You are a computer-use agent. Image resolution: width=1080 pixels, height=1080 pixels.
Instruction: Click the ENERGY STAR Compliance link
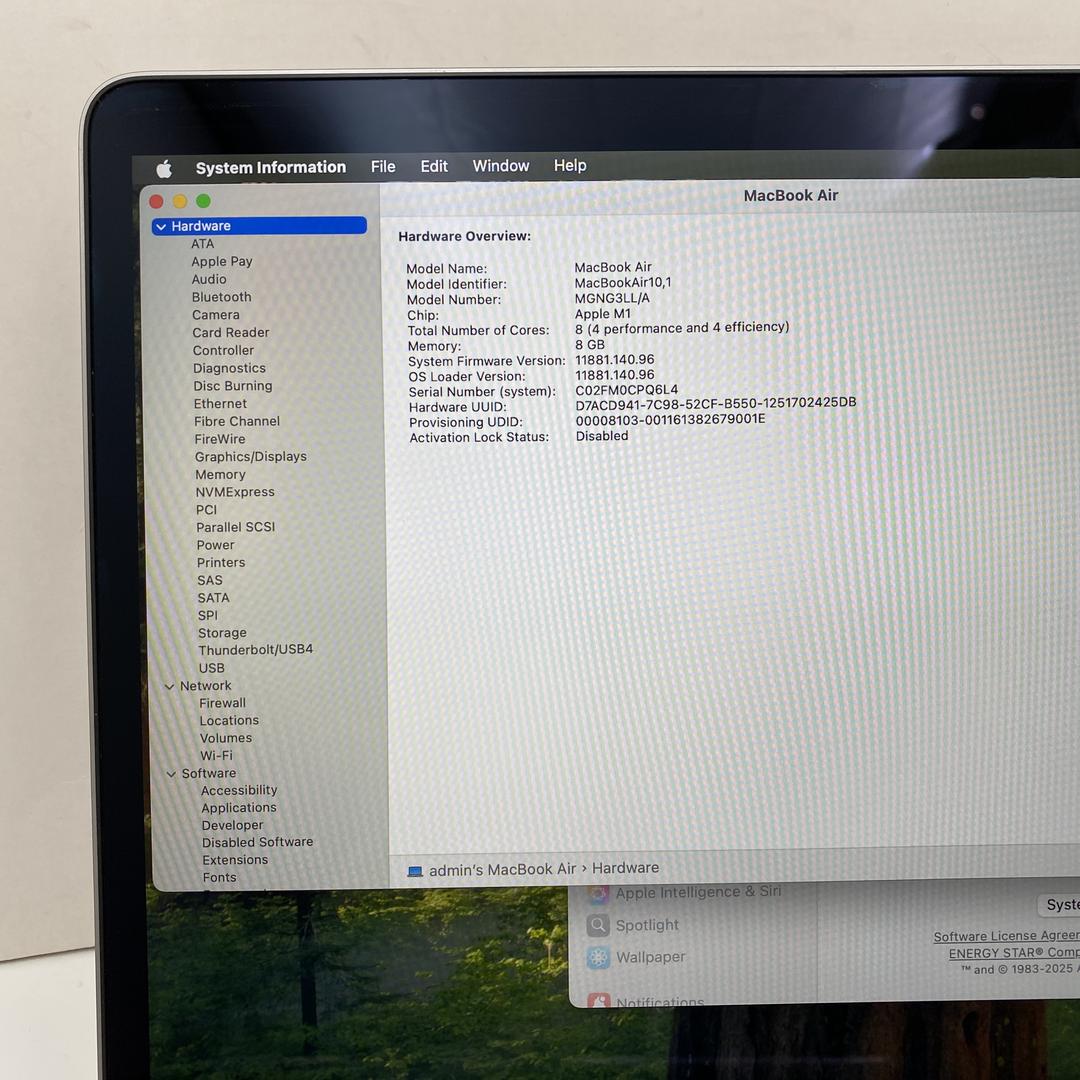coord(1013,953)
